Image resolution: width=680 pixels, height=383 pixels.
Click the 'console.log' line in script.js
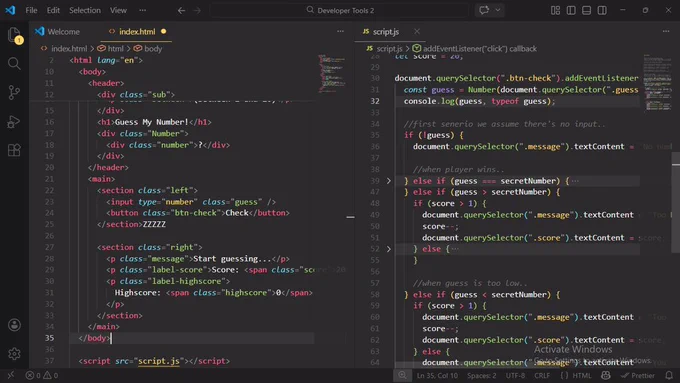click(479, 101)
